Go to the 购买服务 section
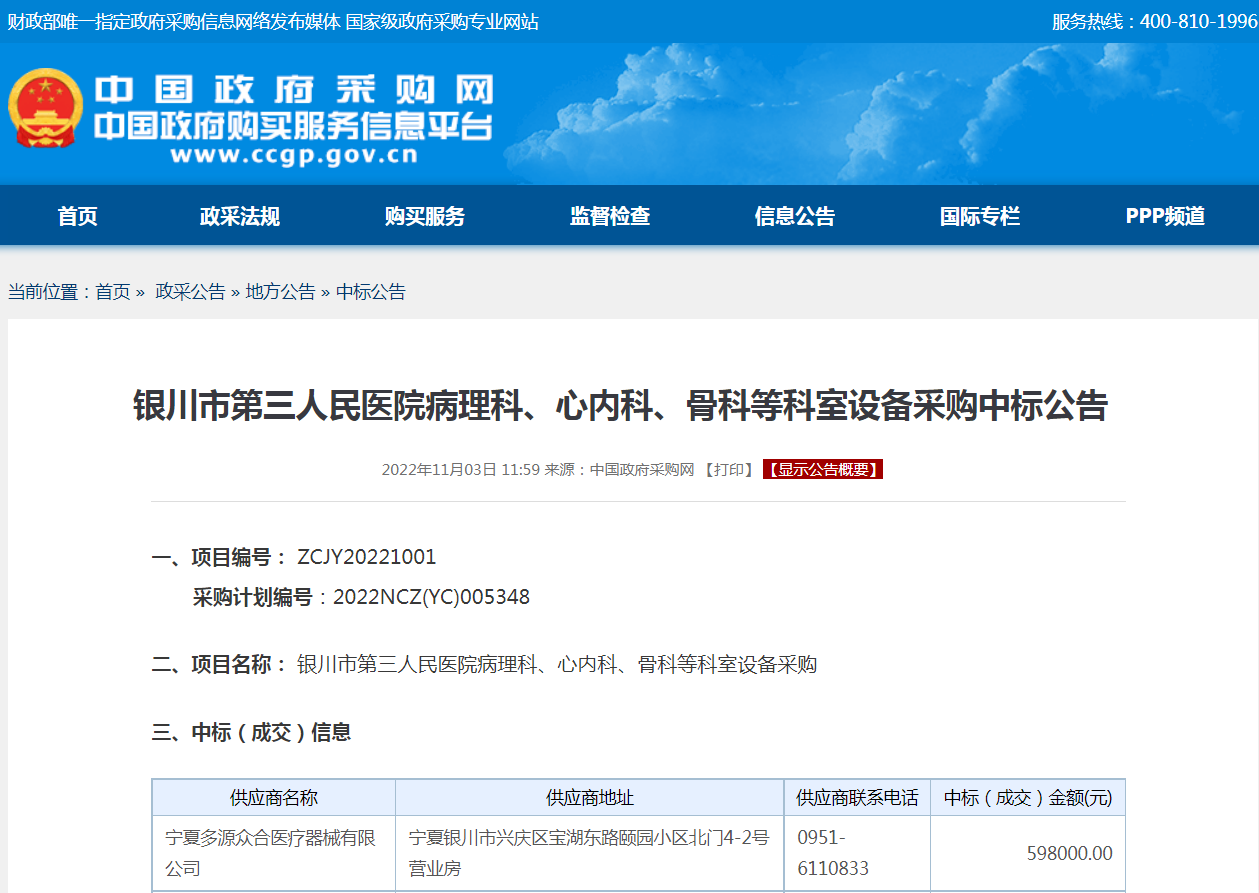Viewport: 1259px width, 893px height. pos(425,216)
